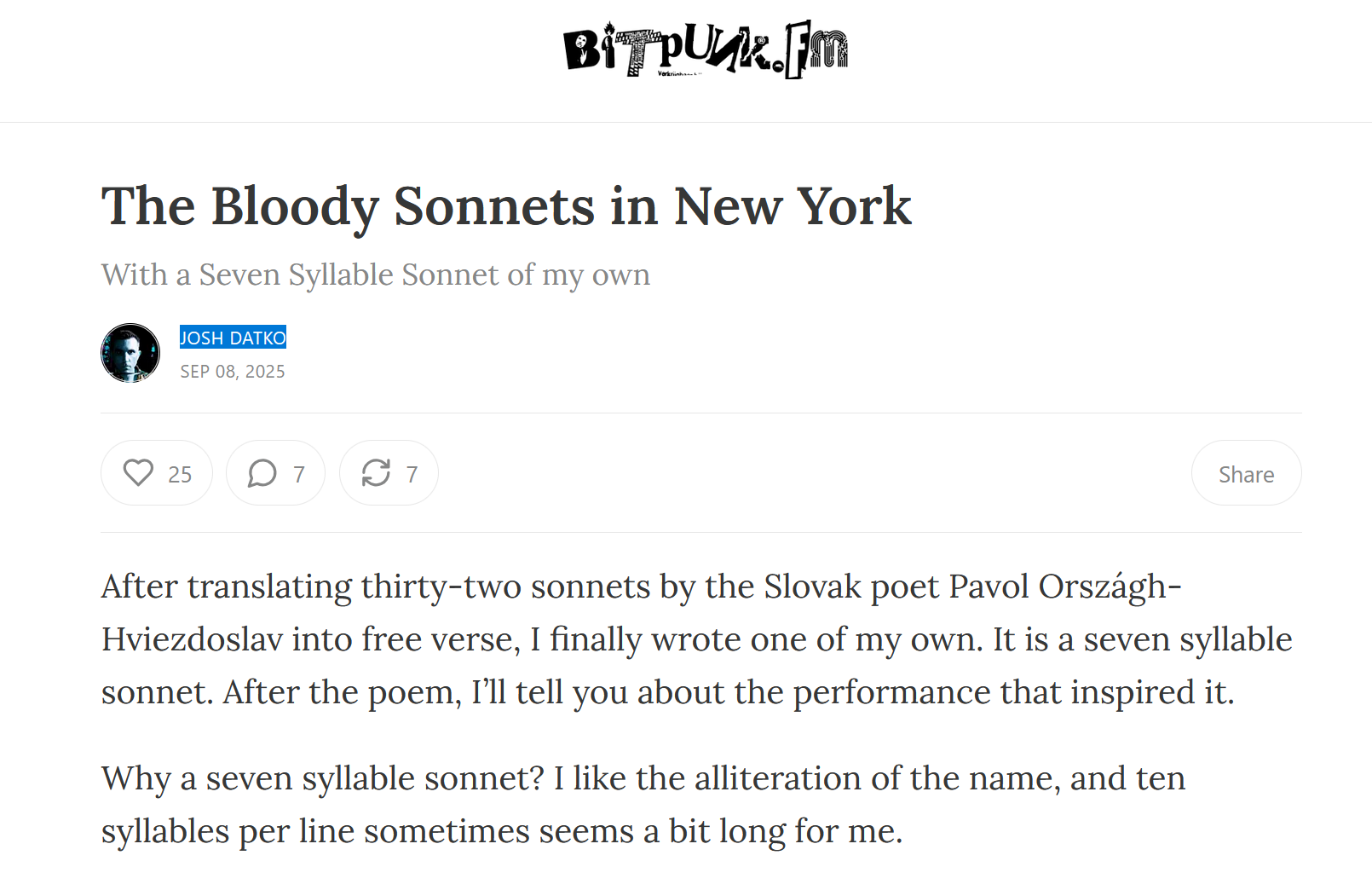Click the heart icon to like post

click(x=138, y=473)
